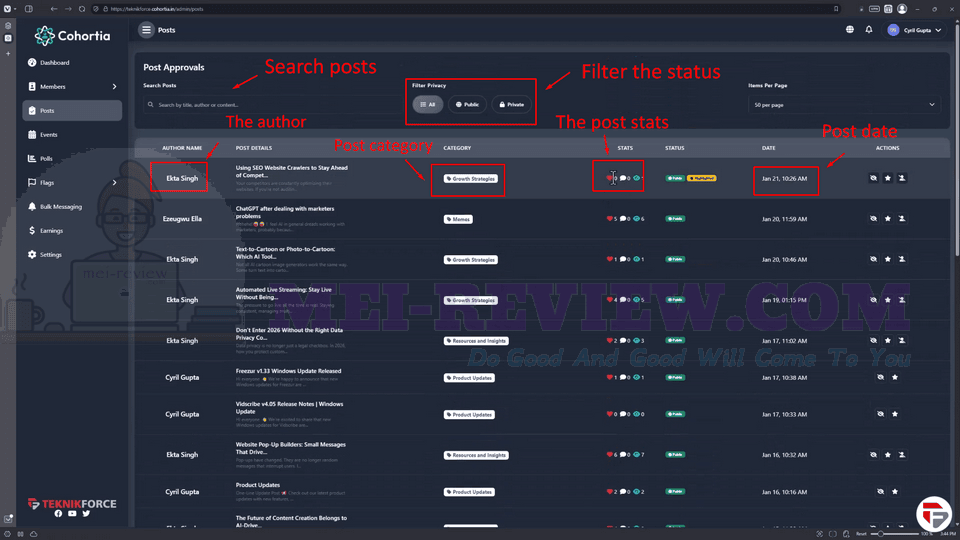This screenshot has height=540, width=960.
Task: Select the All privacy filter
Action: tap(427, 105)
